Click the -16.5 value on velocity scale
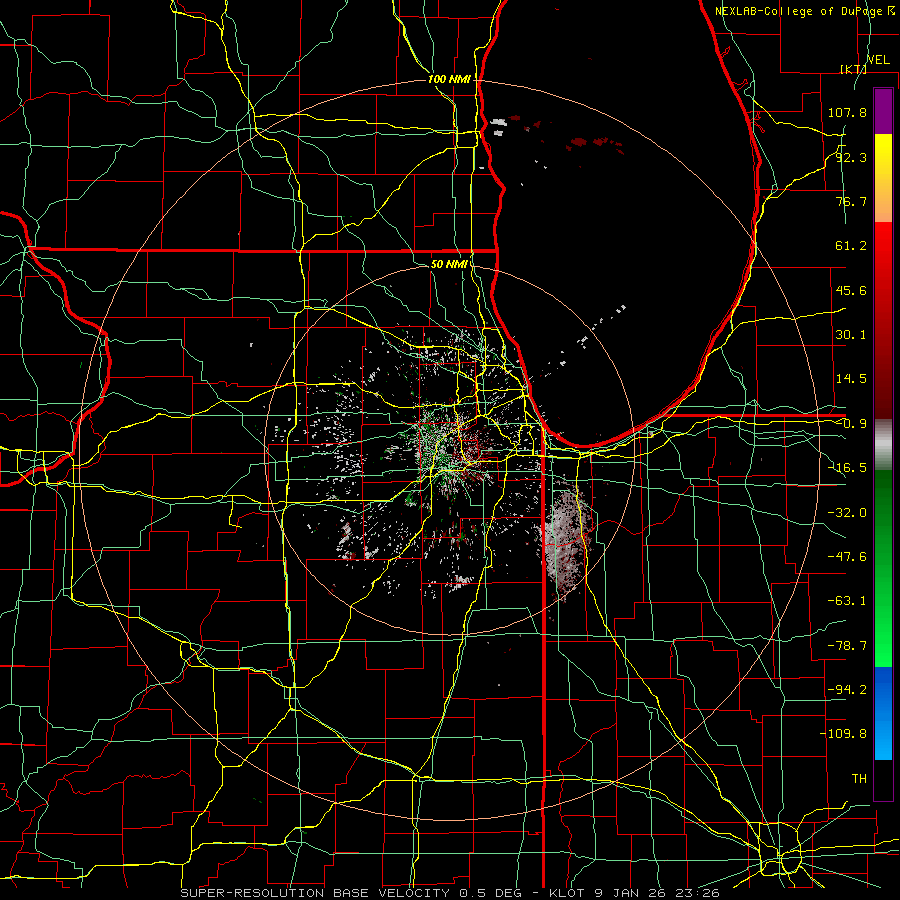 coord(847,468)
